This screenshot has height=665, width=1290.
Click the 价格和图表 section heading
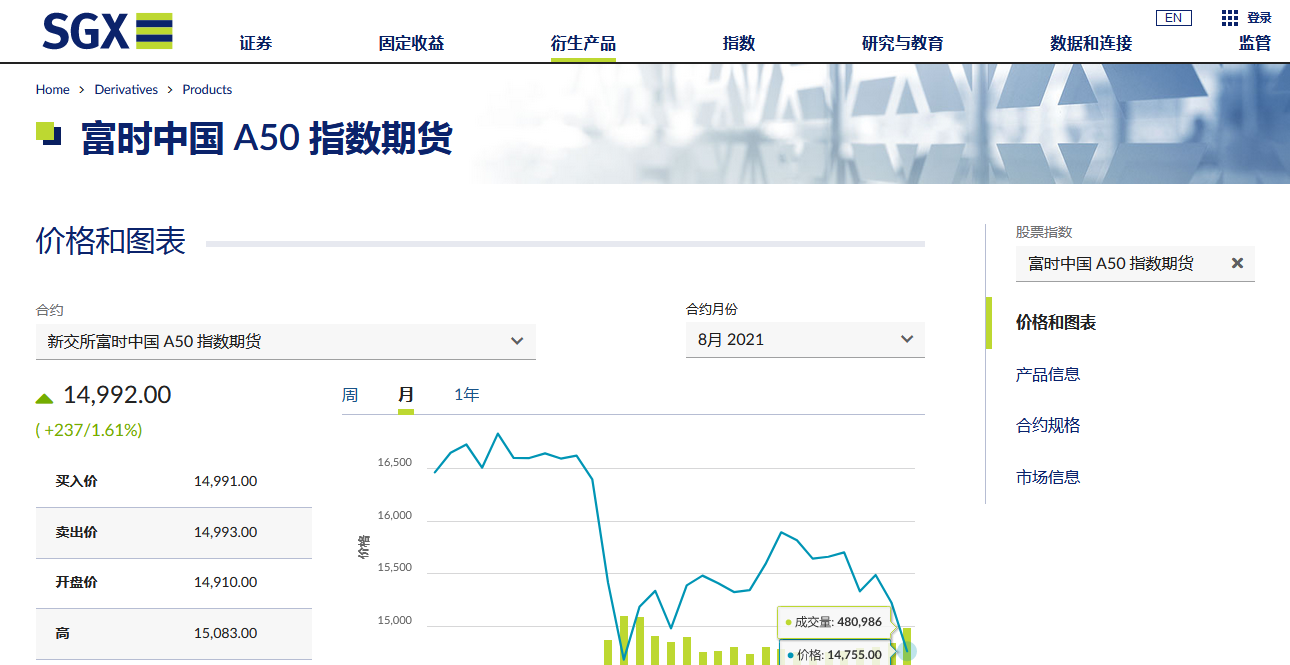[111, 241]
